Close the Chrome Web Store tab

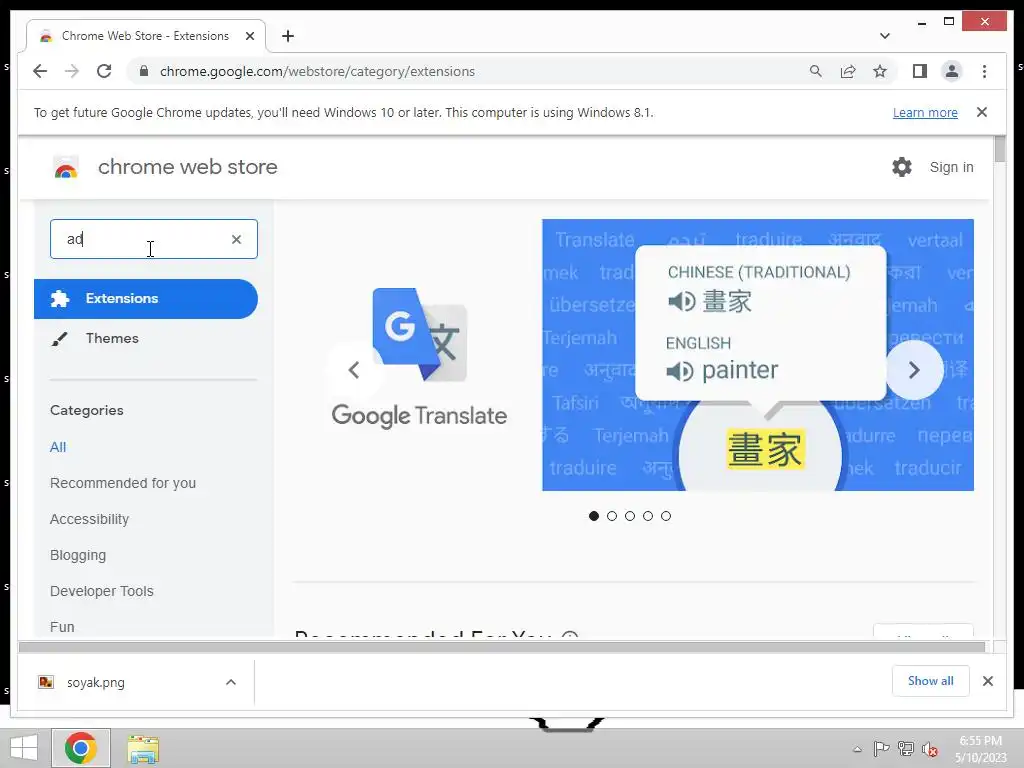point(249,36)
